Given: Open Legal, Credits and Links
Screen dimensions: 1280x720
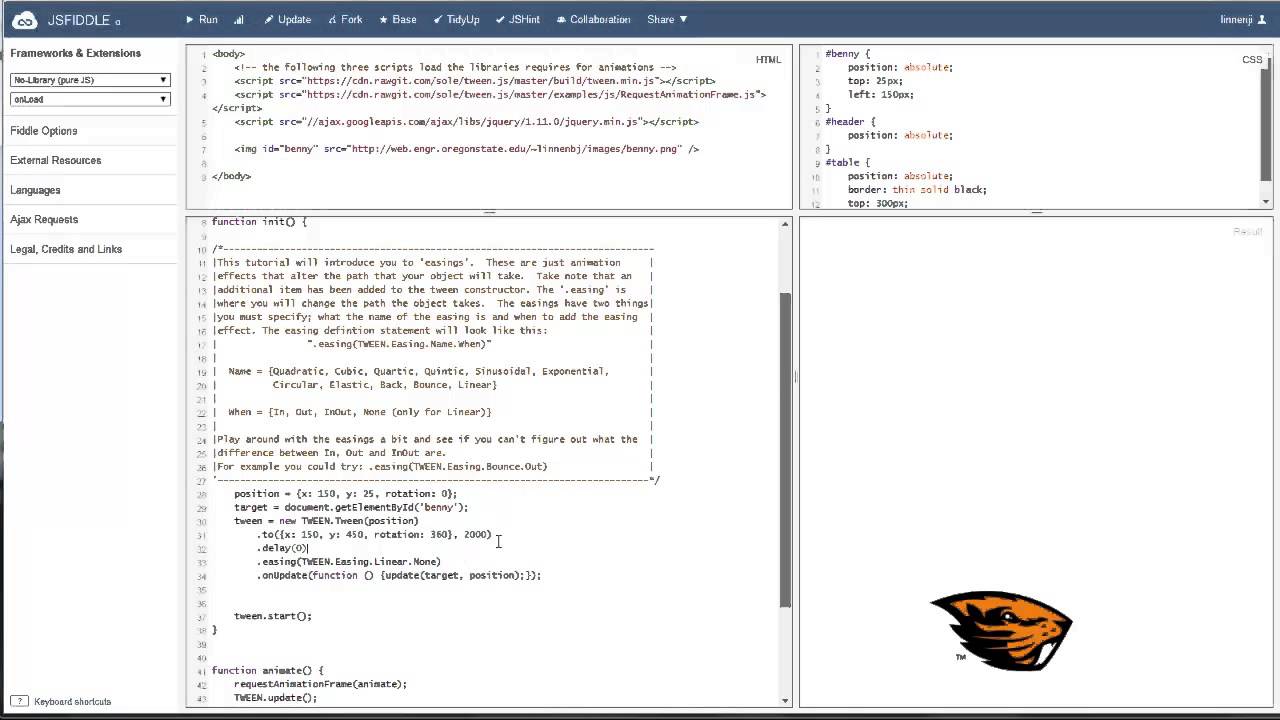Looking at the screenshot, I should coord(66,249).
